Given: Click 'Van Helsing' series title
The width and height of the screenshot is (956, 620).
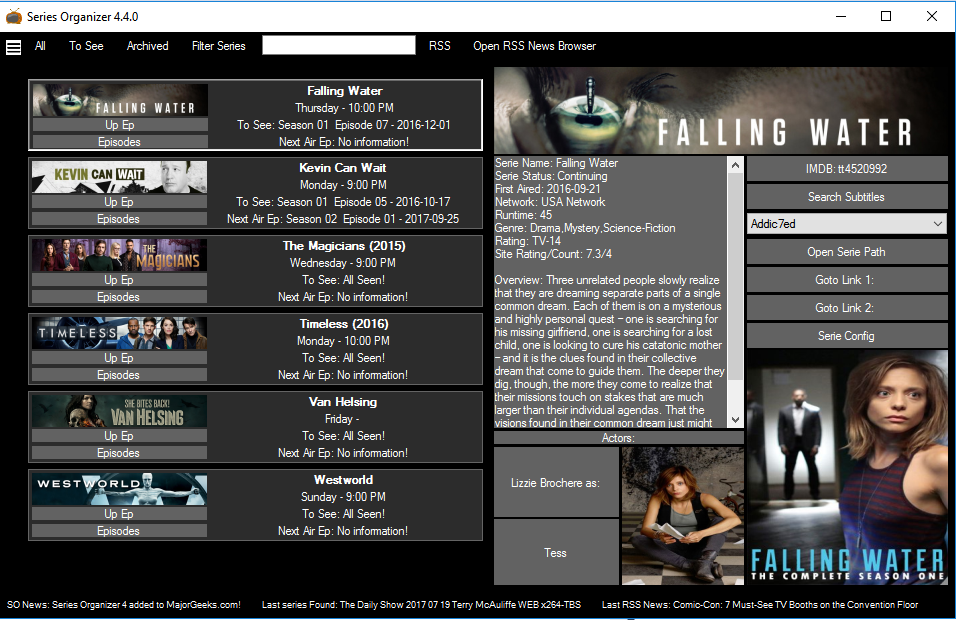Looking at the screenshot, I should click(343, 402).
